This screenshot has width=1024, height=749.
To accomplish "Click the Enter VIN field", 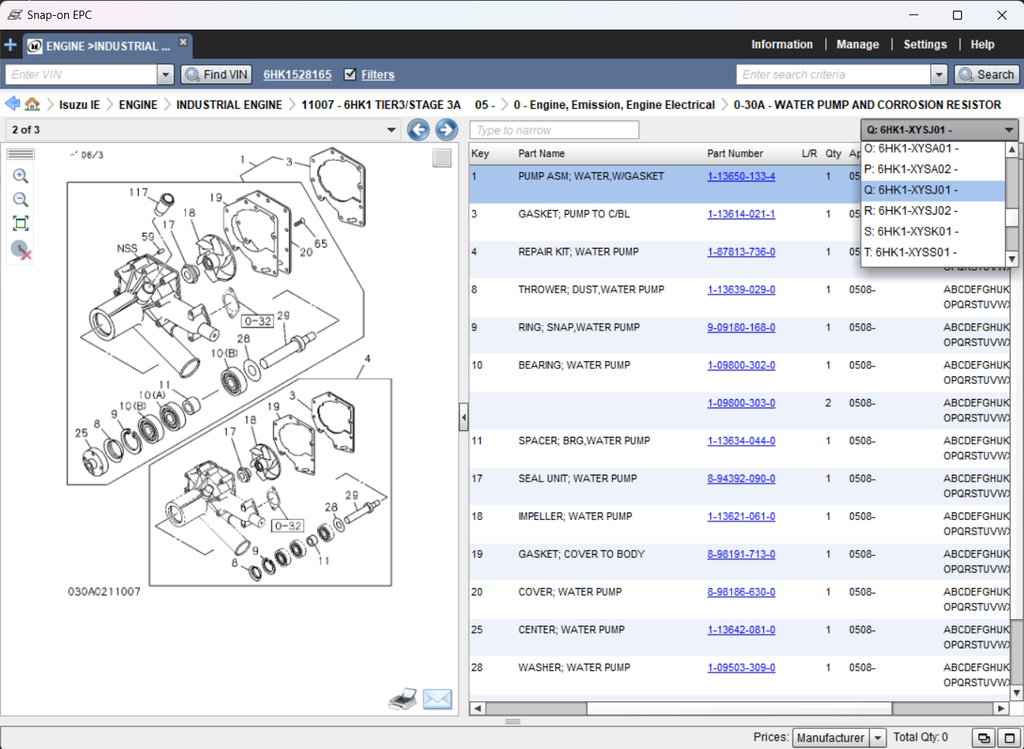I will pos(82,74).
